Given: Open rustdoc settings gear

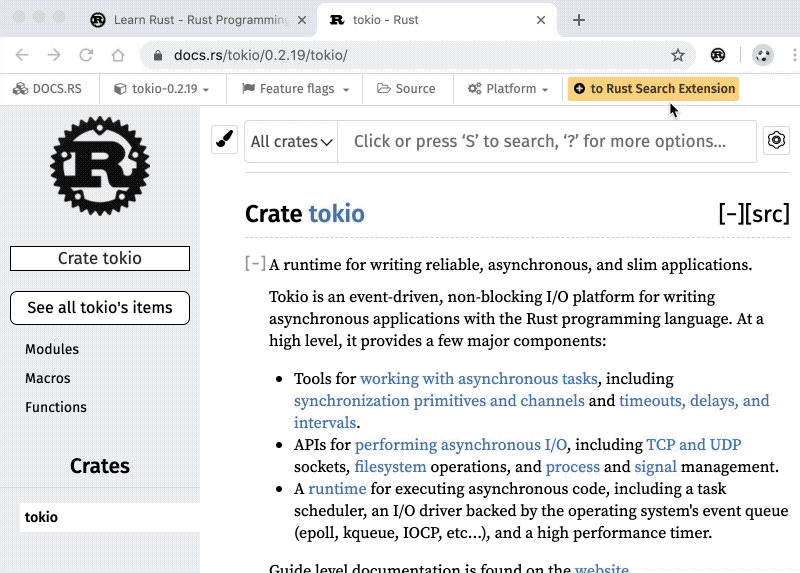Looking at the screenshot, I should (x=776, y=139).
